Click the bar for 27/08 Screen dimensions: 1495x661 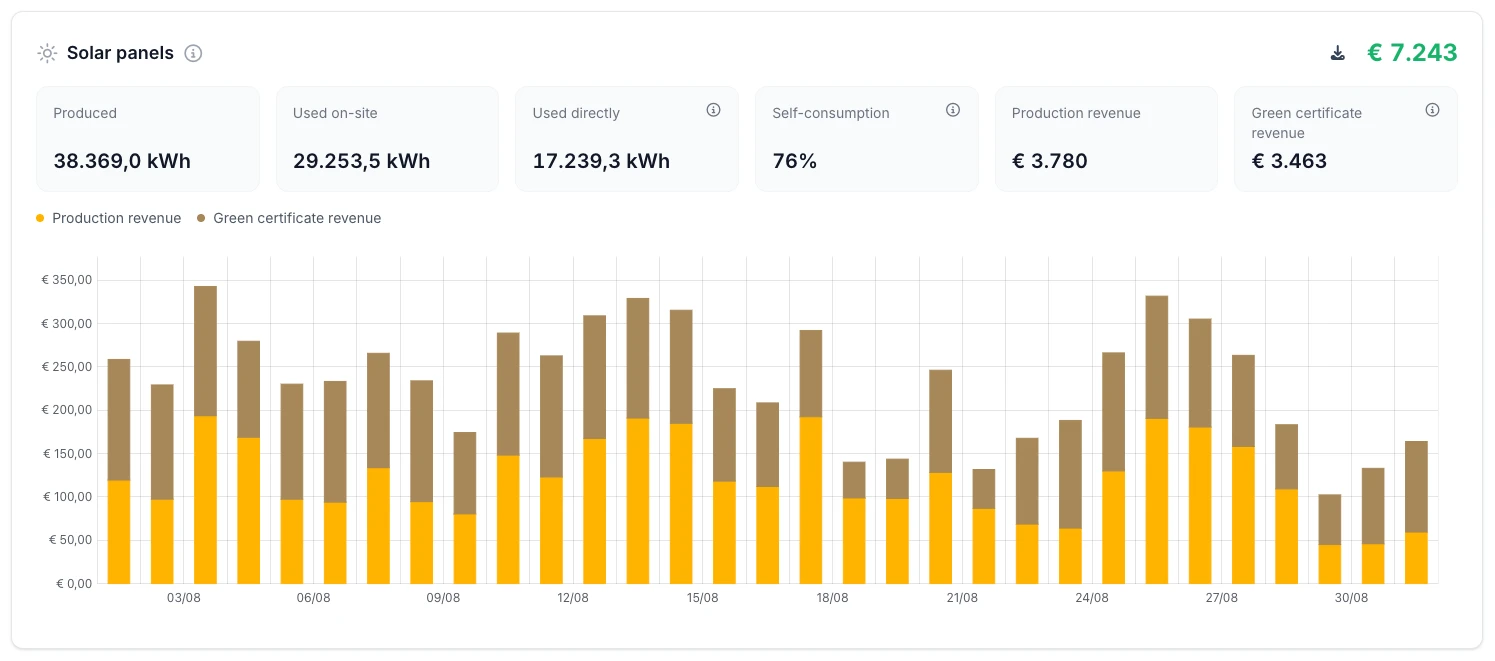pos(1243,469)
